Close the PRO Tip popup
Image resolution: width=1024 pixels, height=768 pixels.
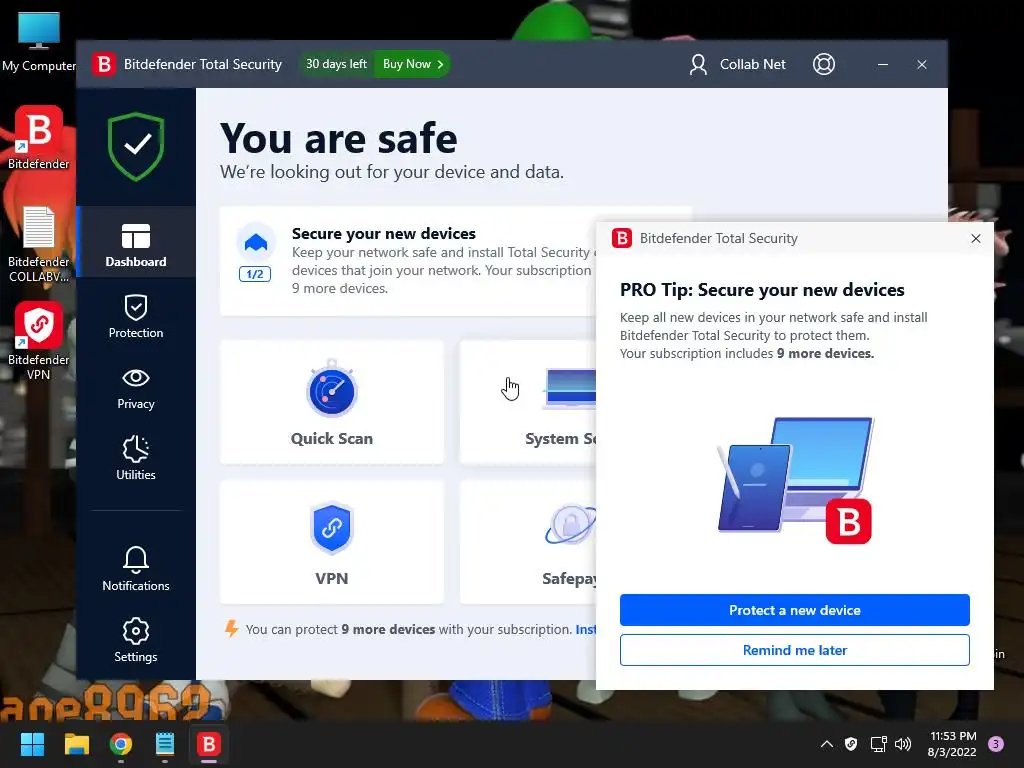tap(976, 238)
